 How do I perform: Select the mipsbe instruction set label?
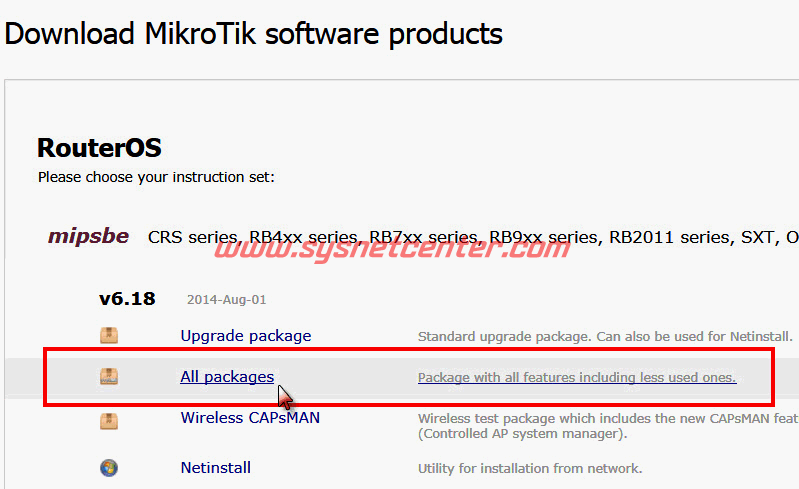88,237
